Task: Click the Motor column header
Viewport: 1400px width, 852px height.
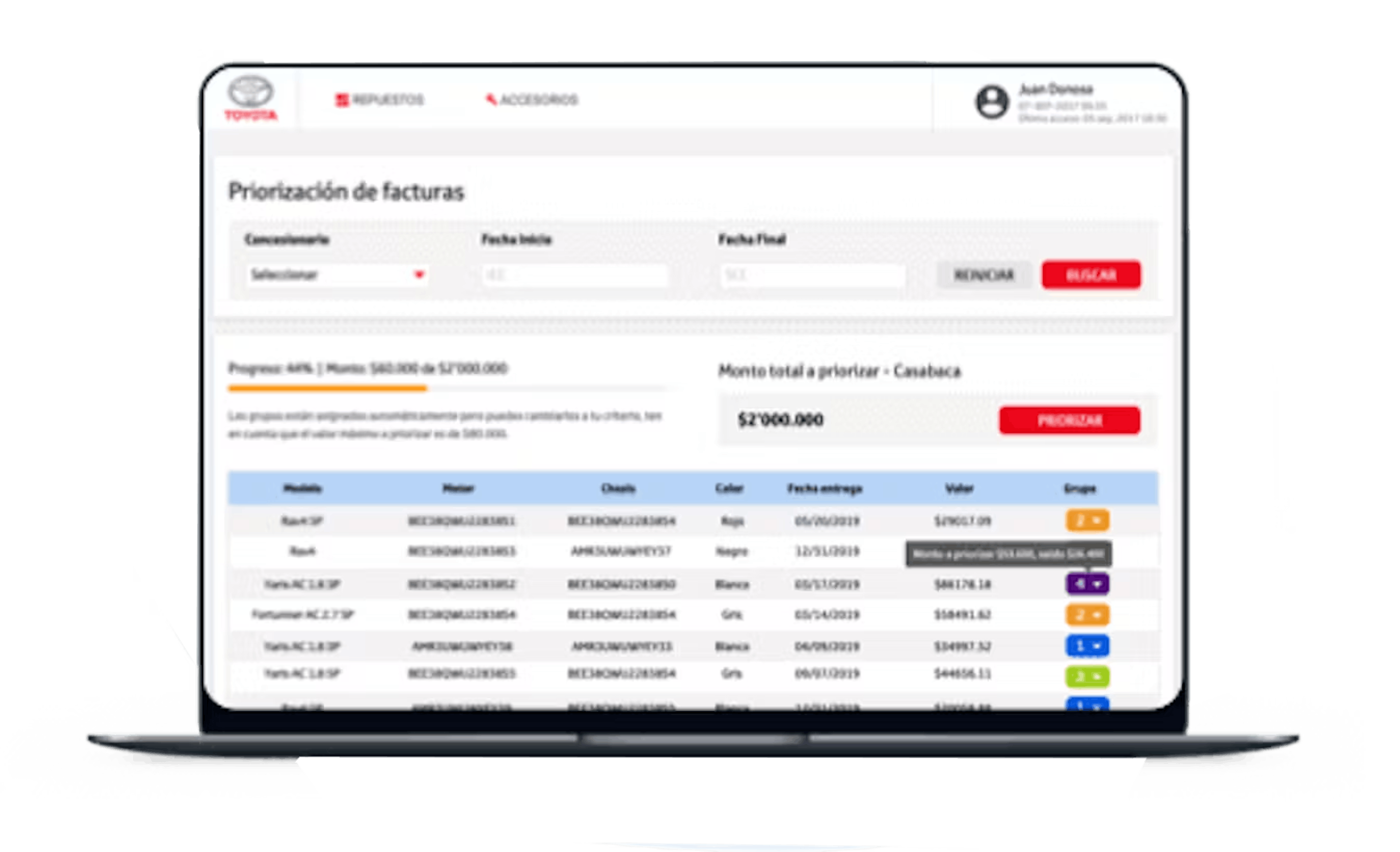Action: tap(458, 488)
